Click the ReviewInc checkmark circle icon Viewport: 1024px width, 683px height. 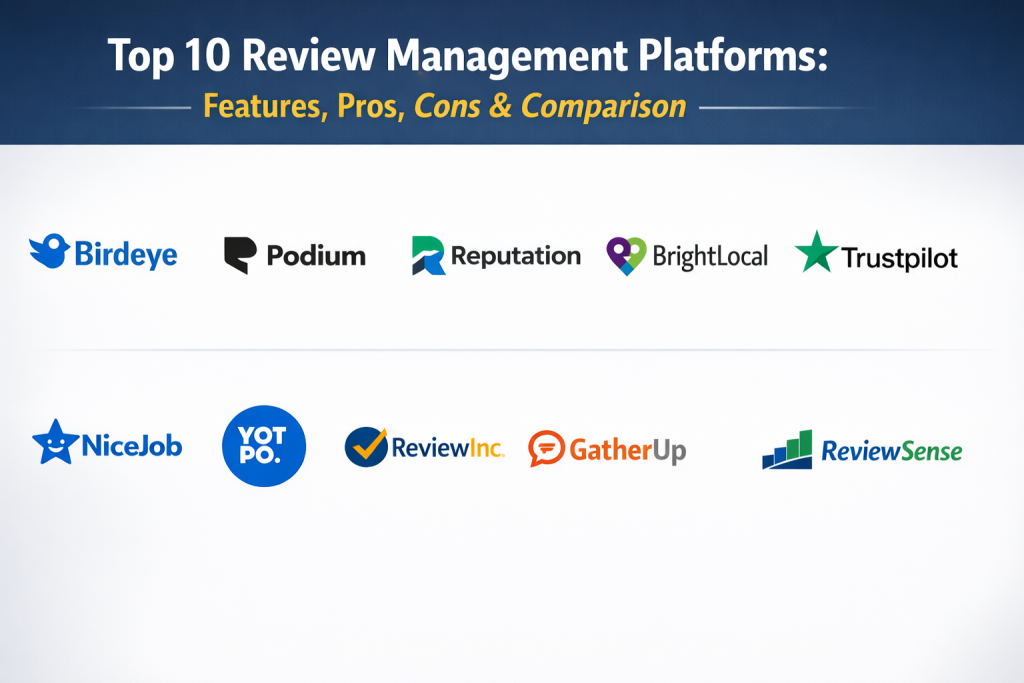365,446
